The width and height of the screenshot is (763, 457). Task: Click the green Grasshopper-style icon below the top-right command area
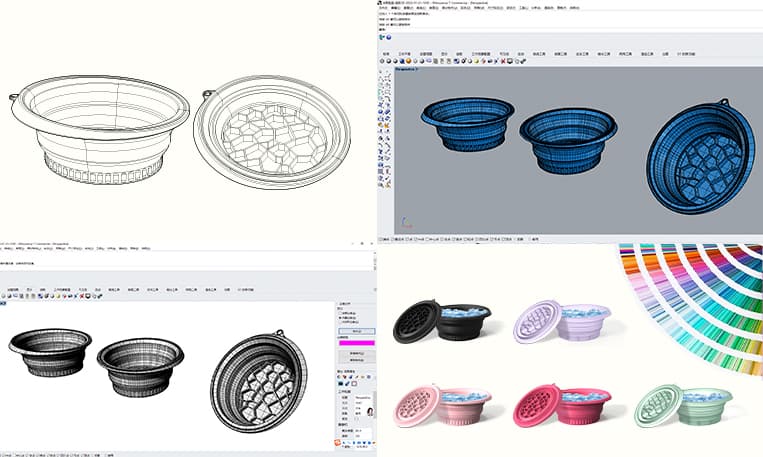coord(382,37)
